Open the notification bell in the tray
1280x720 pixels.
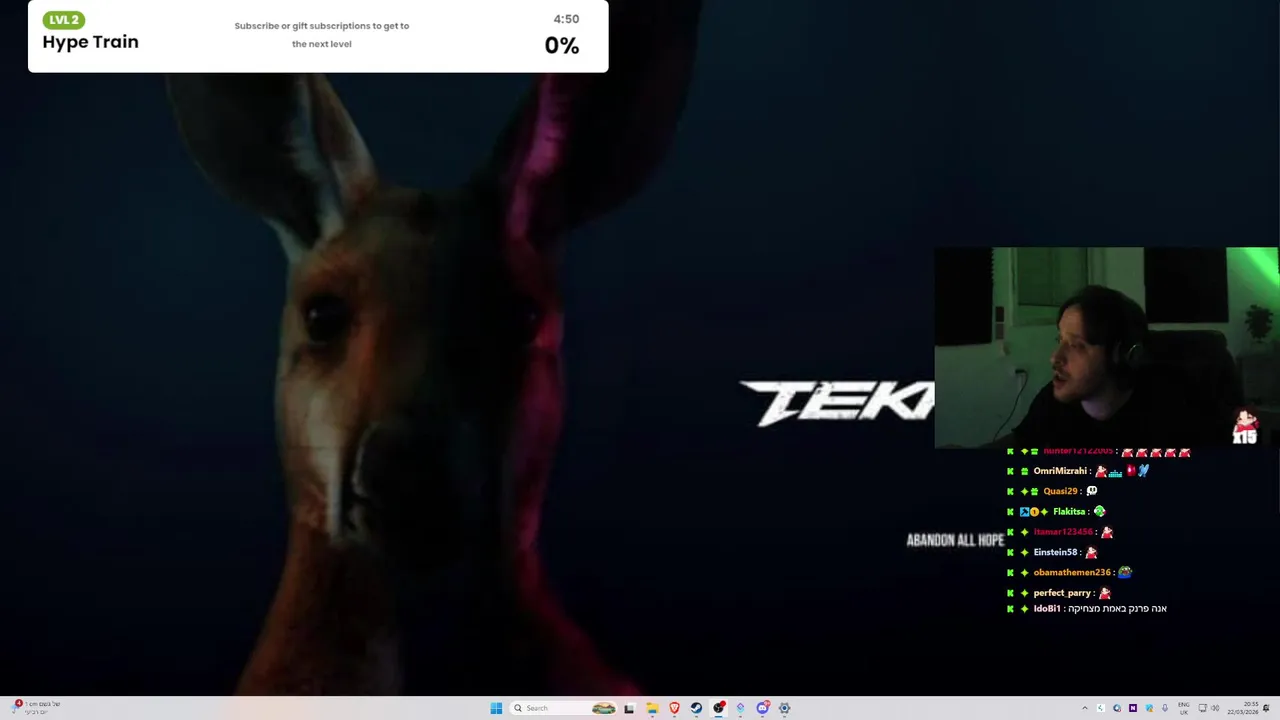[x=1266, y=708]
